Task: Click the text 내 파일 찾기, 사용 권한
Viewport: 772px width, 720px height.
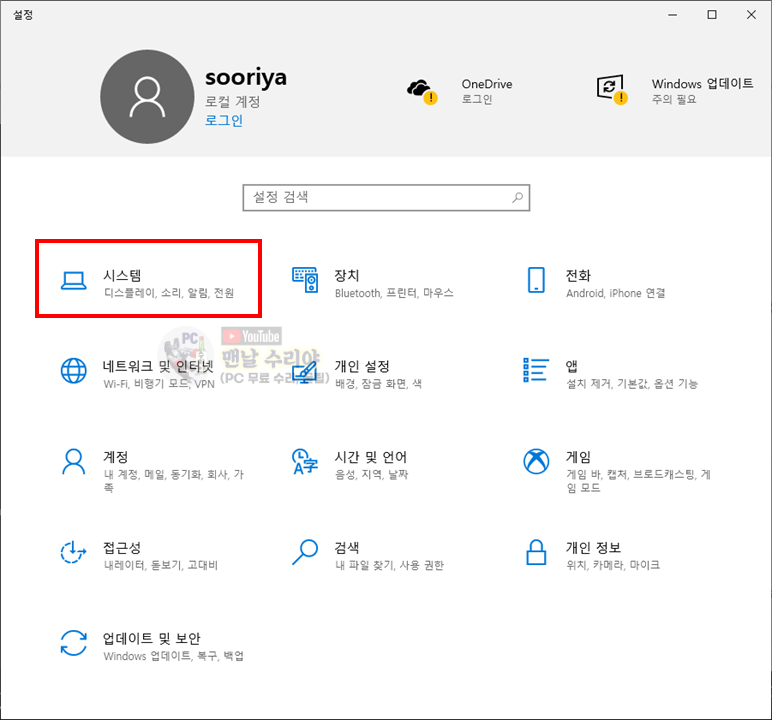Action: [389, 565]
